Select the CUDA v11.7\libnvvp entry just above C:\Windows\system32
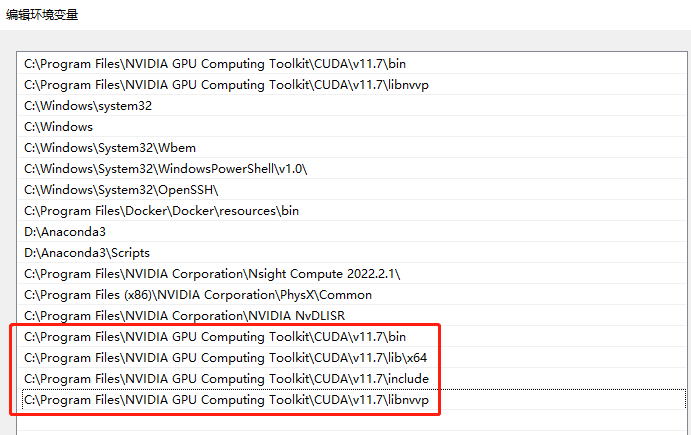Viewport: 691px width, 435px height. [352, 85]
